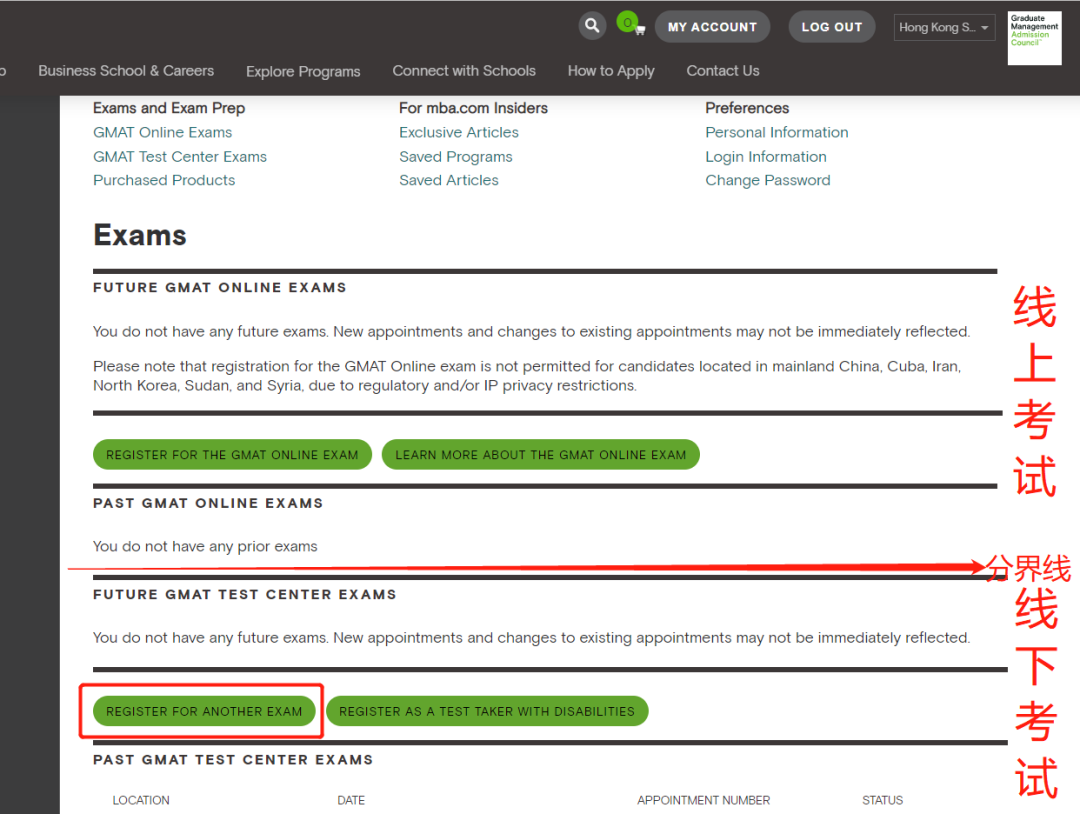Open How to Apply menu
Viewport: 1080px width, 814px height.
611,72
